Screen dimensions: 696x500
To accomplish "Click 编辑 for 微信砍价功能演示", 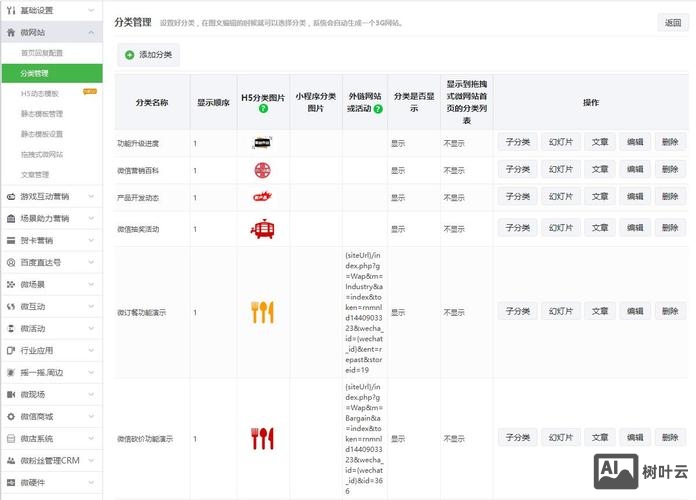I will (x=635, y=437).
